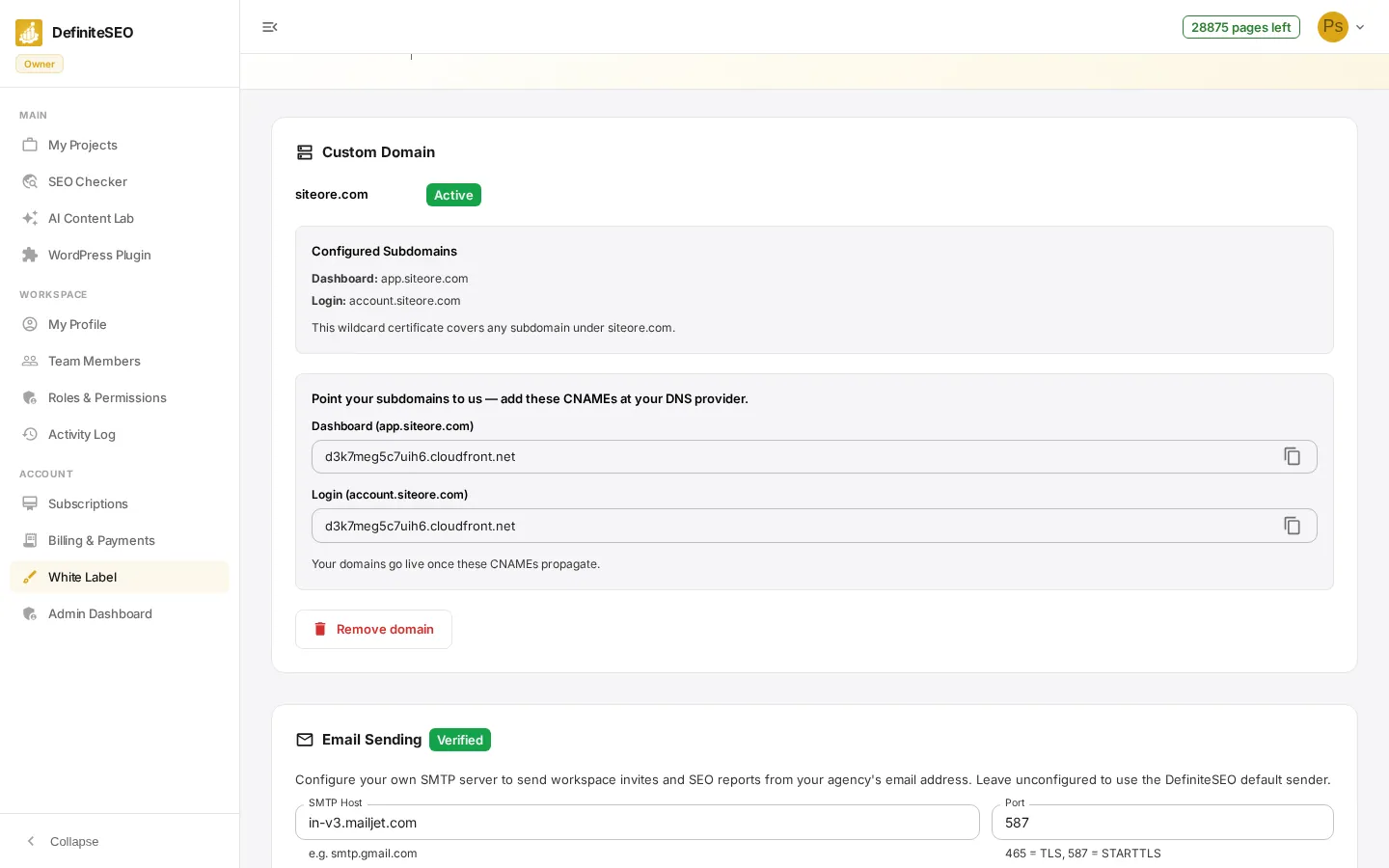Click the DefiniteSEO logo icon
The height and width of the screenshot is (868, 1389).
tap(29, 33)
